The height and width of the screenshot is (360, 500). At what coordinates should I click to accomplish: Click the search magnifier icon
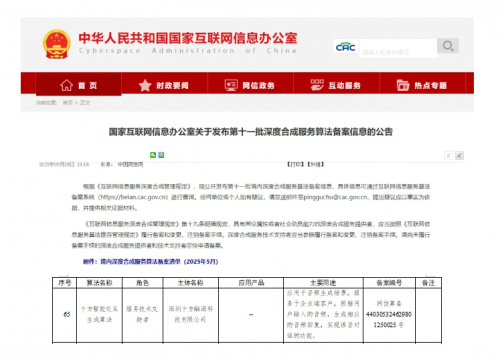click(448, 46)
